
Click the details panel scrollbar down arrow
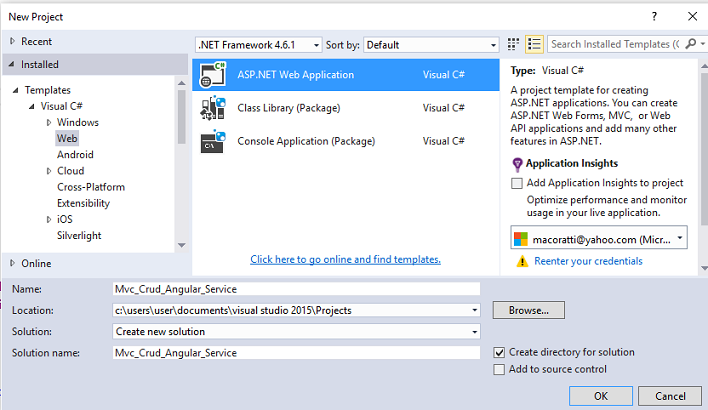704,268
